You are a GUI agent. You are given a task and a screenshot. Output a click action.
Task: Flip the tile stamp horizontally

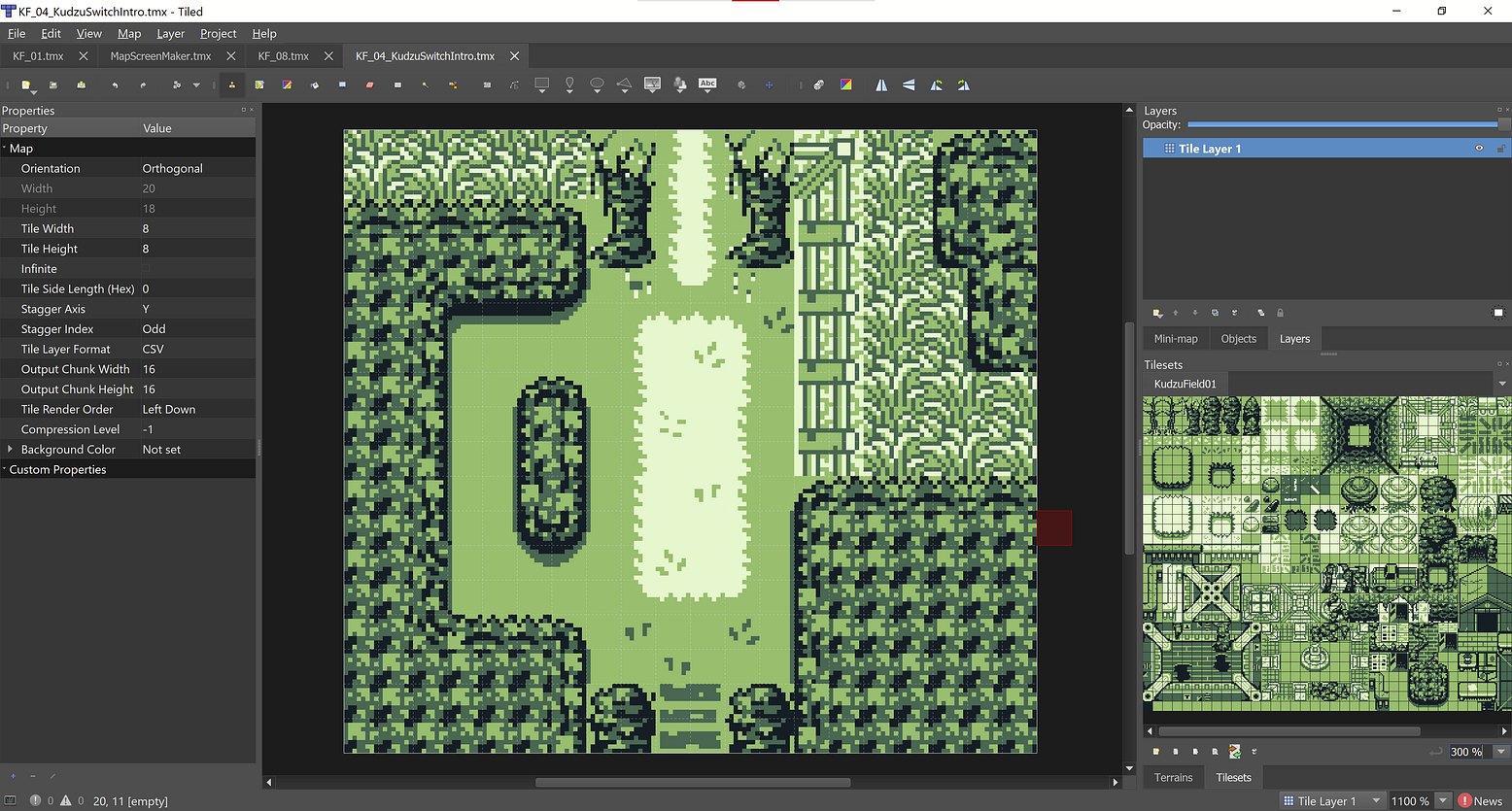(x=880, y=84)
